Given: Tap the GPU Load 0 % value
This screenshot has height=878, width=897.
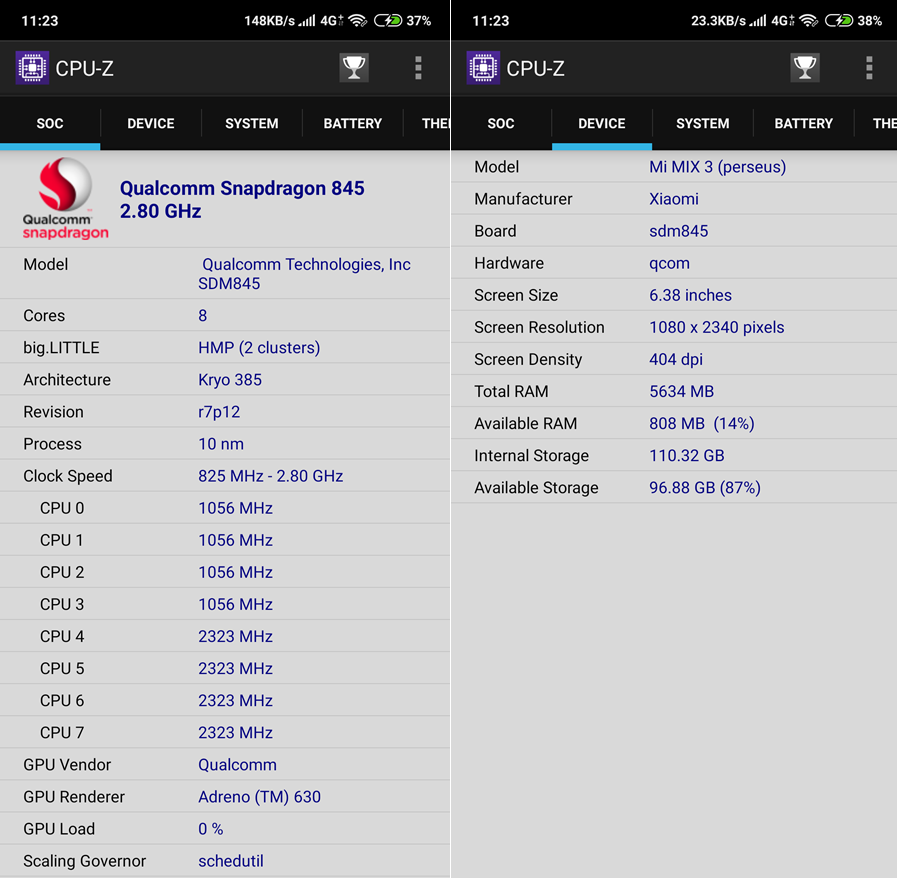Looking at the screenshot, I should (211, 829).
